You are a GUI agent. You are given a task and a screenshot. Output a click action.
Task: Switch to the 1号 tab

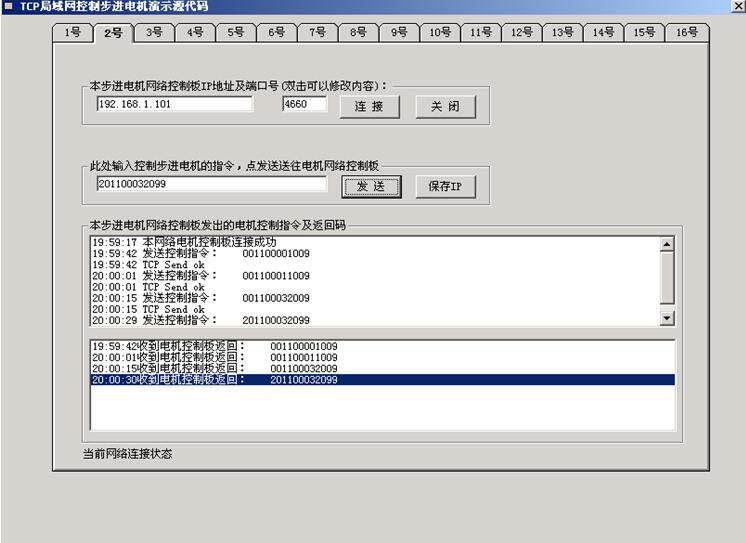click(x=73, y=33)
